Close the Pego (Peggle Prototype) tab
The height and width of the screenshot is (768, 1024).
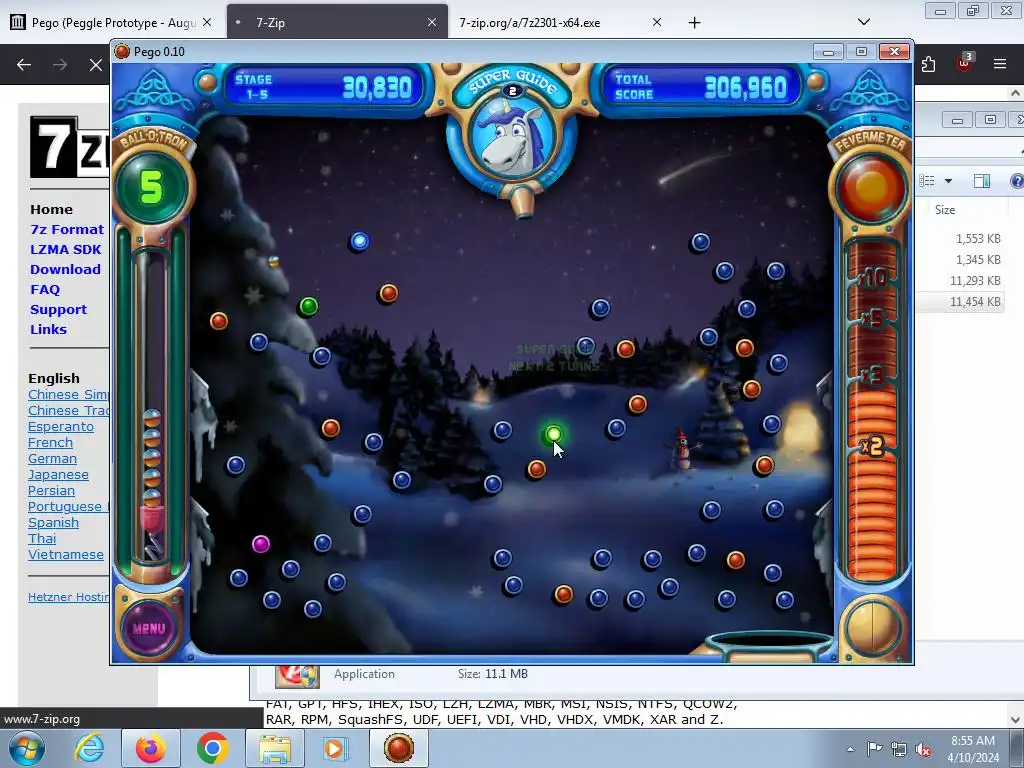pyautogui.click(x=207, y=22)
